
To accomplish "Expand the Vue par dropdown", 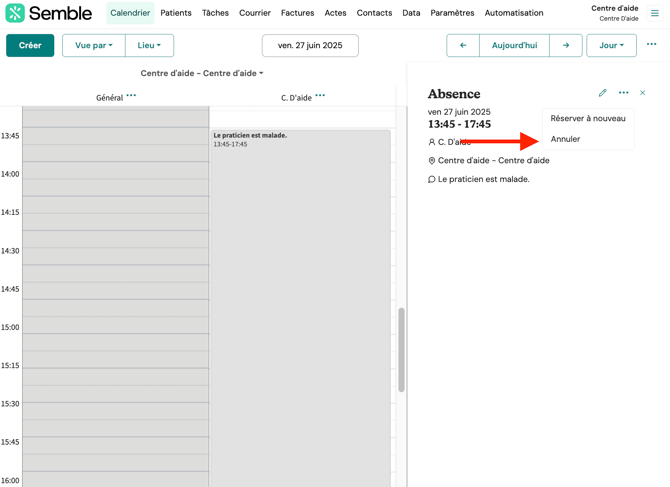I will [x=94, y=45].
